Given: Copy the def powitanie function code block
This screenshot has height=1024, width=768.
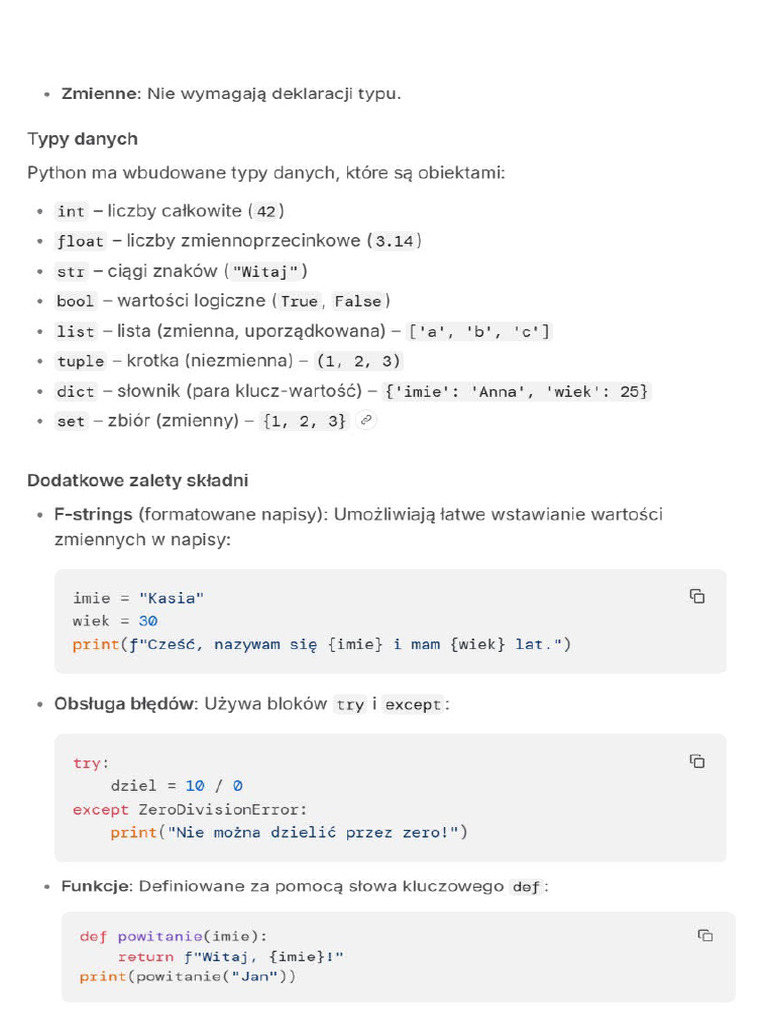Looking at the screenshot, I should [705, 935].
